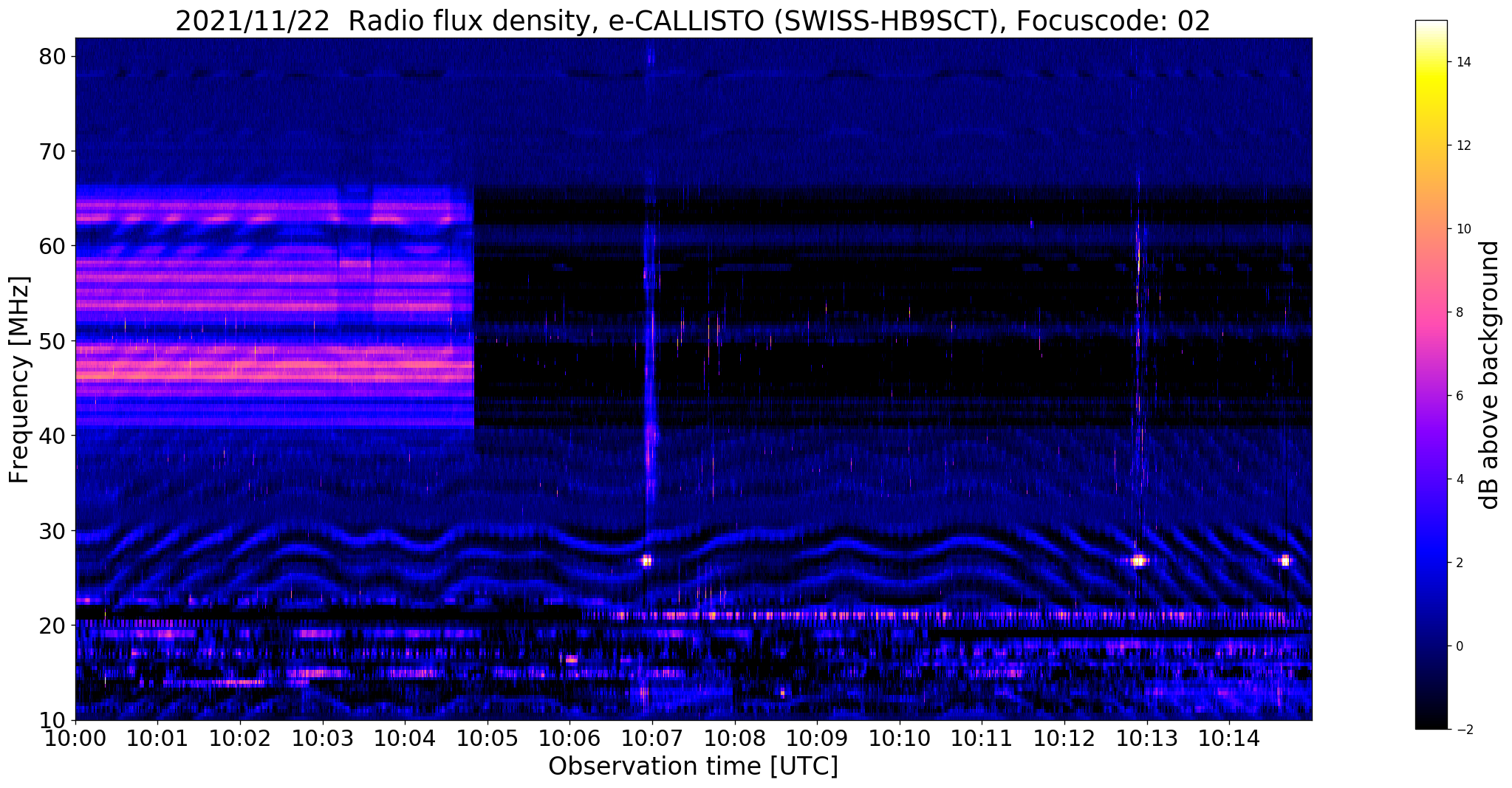This screenshot has width=1512, height=788.
Task: Click the 10:05 time tick label
Action: pos(488,739)
